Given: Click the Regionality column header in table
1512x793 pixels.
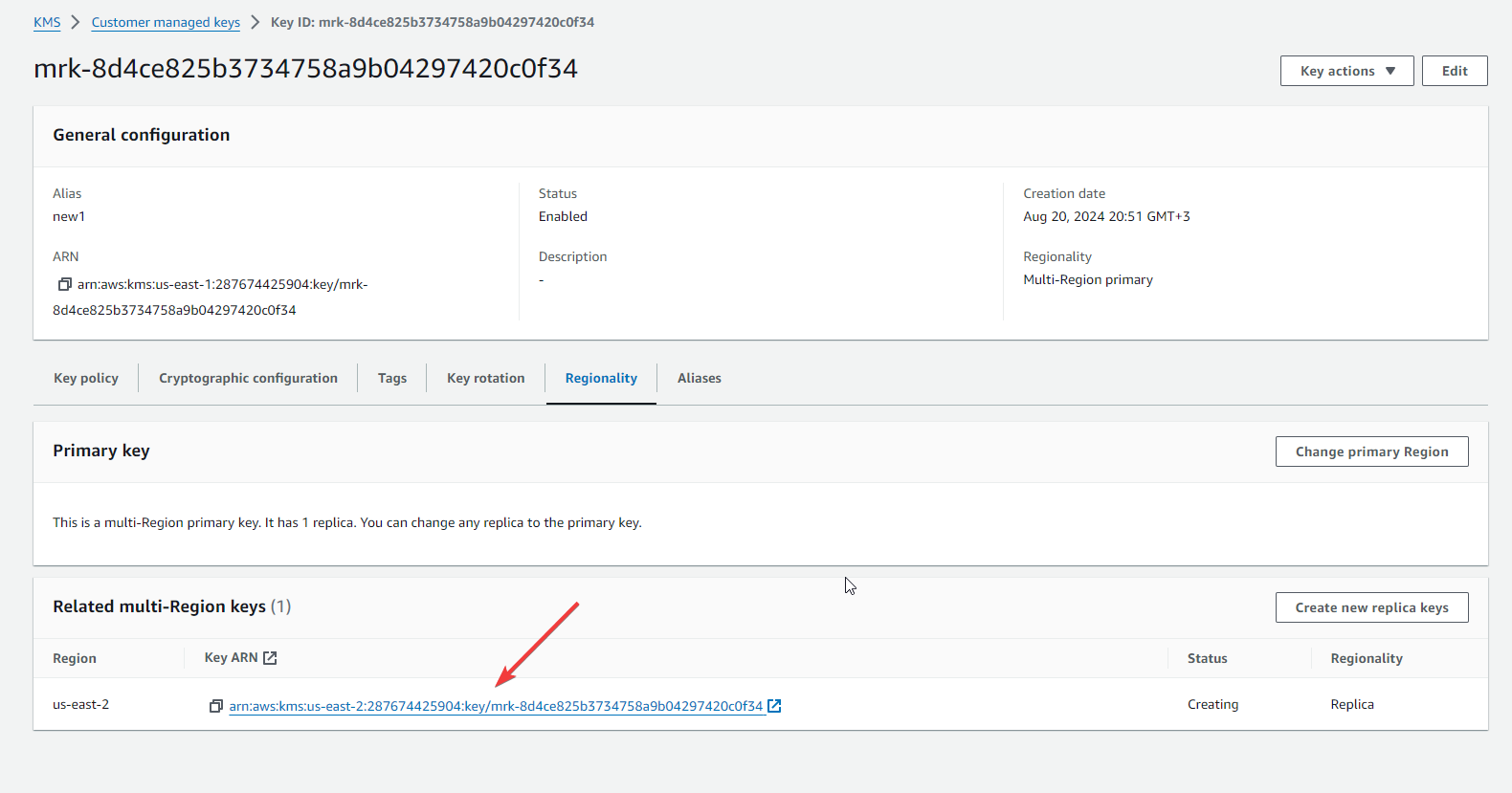Looking at the screenshot, I should [x=1367, y=658].
